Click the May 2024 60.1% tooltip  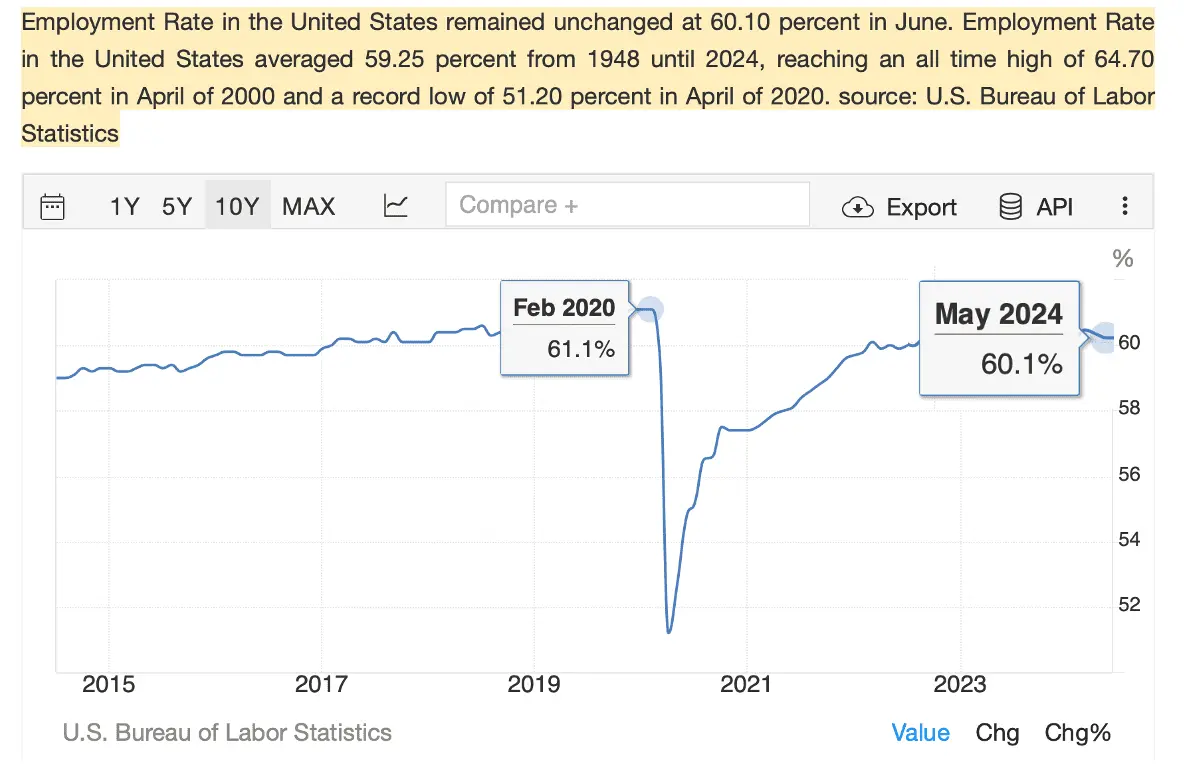coord(999,338)
